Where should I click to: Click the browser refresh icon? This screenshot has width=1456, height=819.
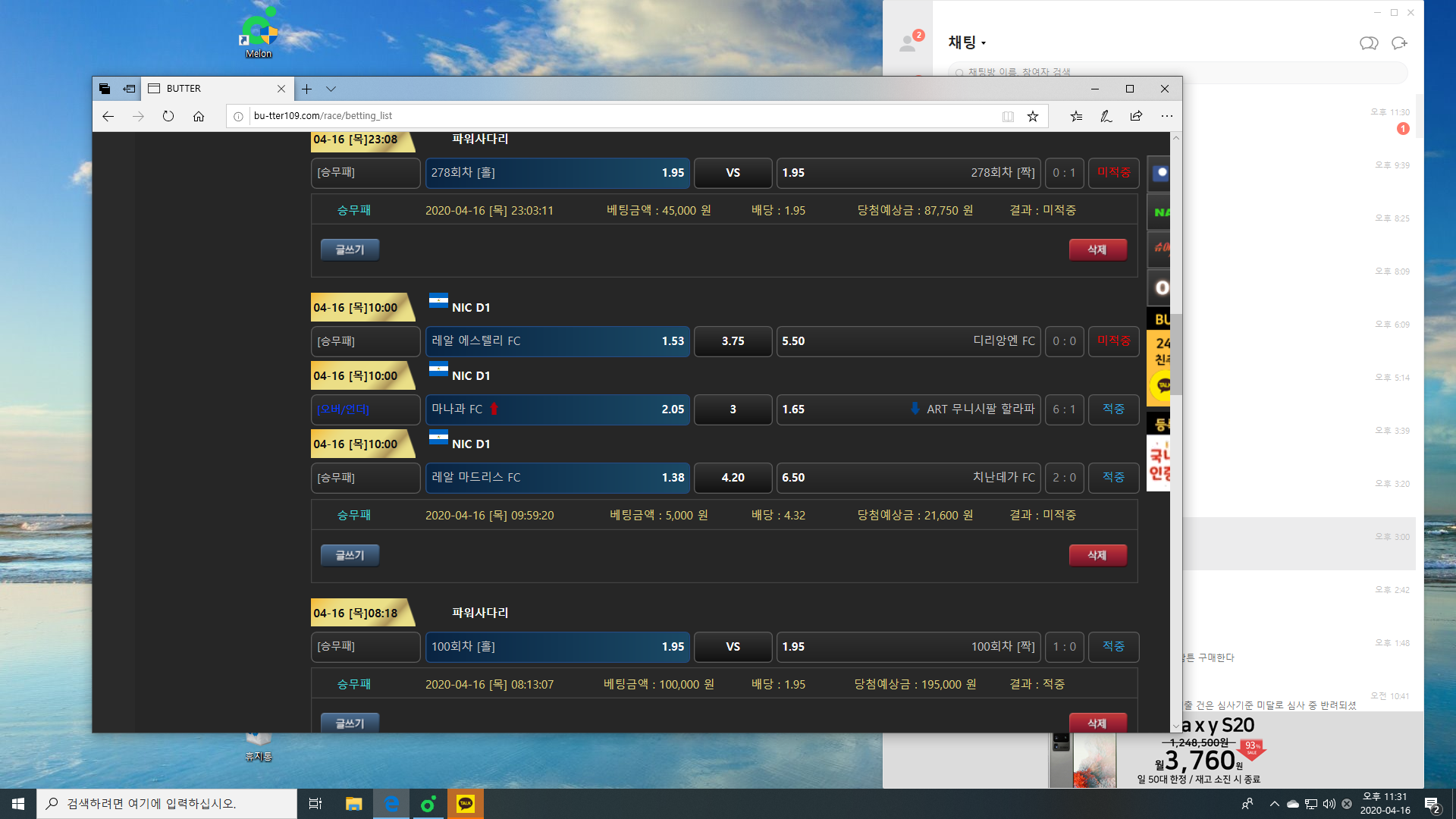point(168,116)
